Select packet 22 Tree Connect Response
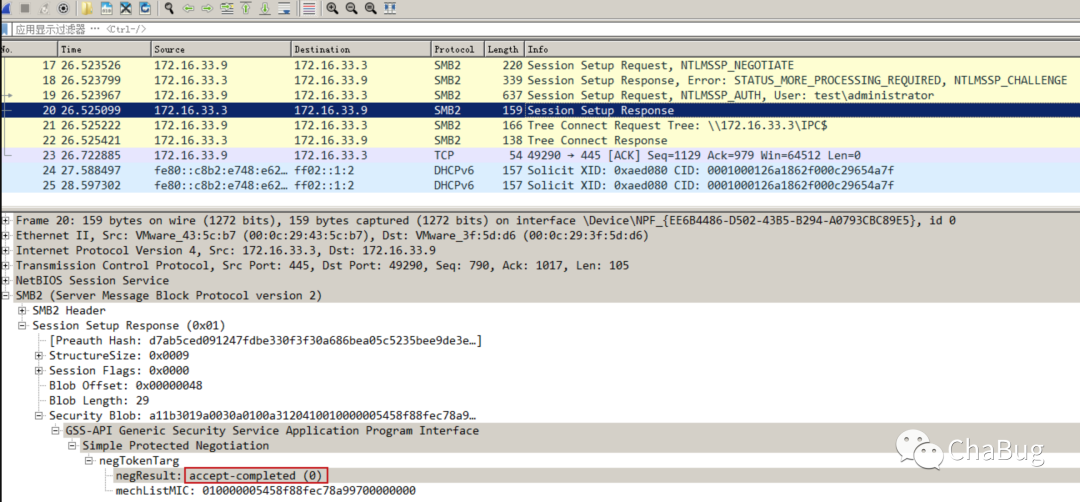Viewport: 1080px width, 502px height. click(x=540, y=140)
